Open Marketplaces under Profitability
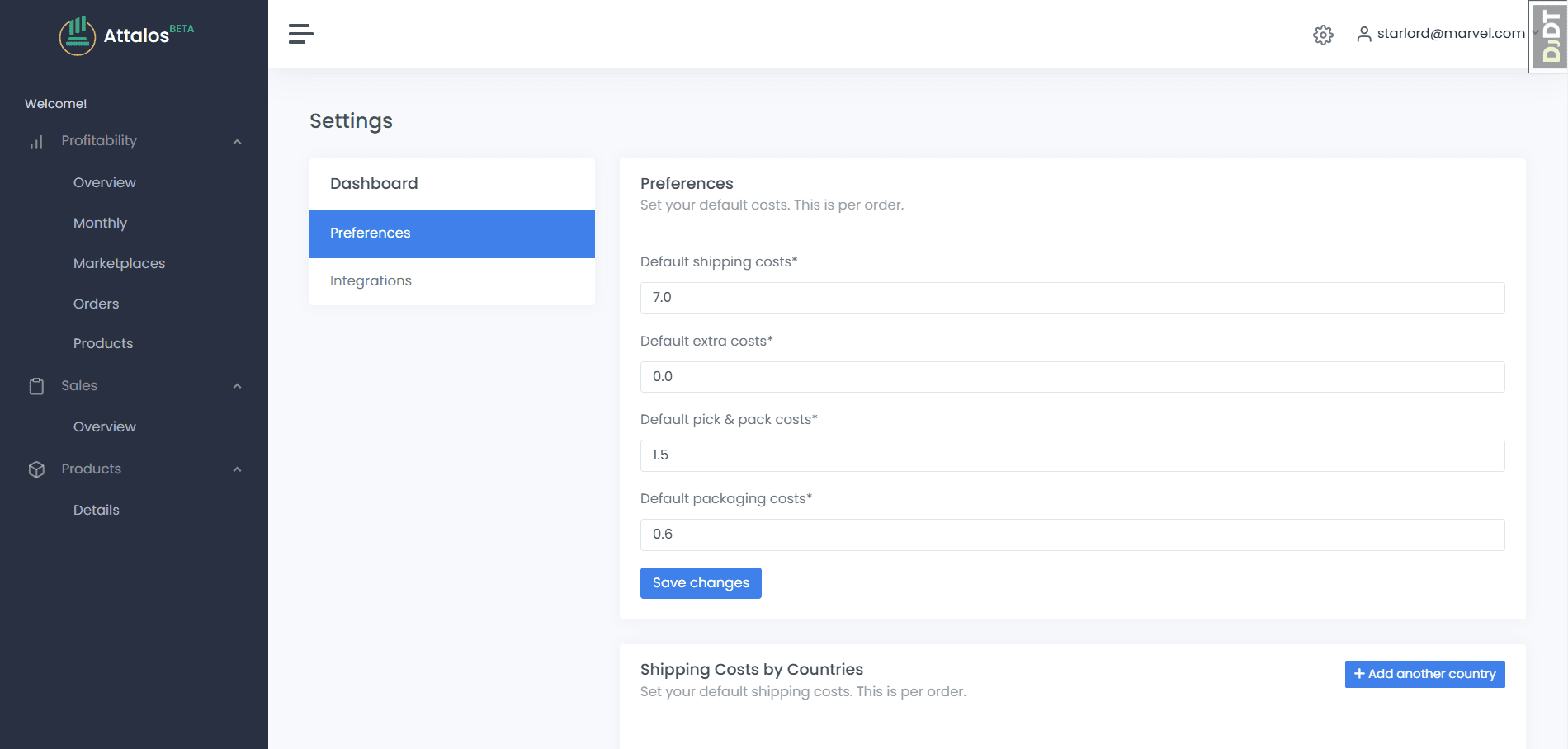Viewport: 1568px width, 749px height. tap(120, 264)
